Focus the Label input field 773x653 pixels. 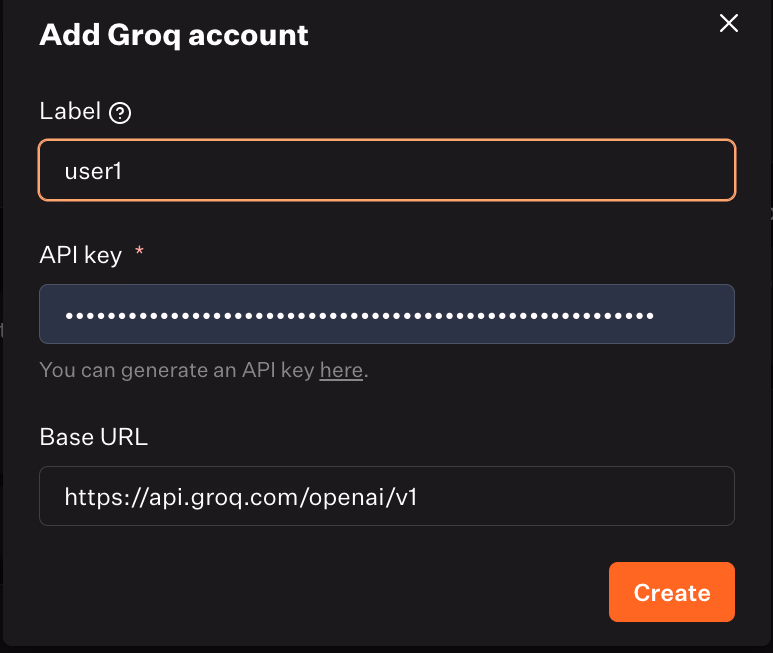click(387, 171)
